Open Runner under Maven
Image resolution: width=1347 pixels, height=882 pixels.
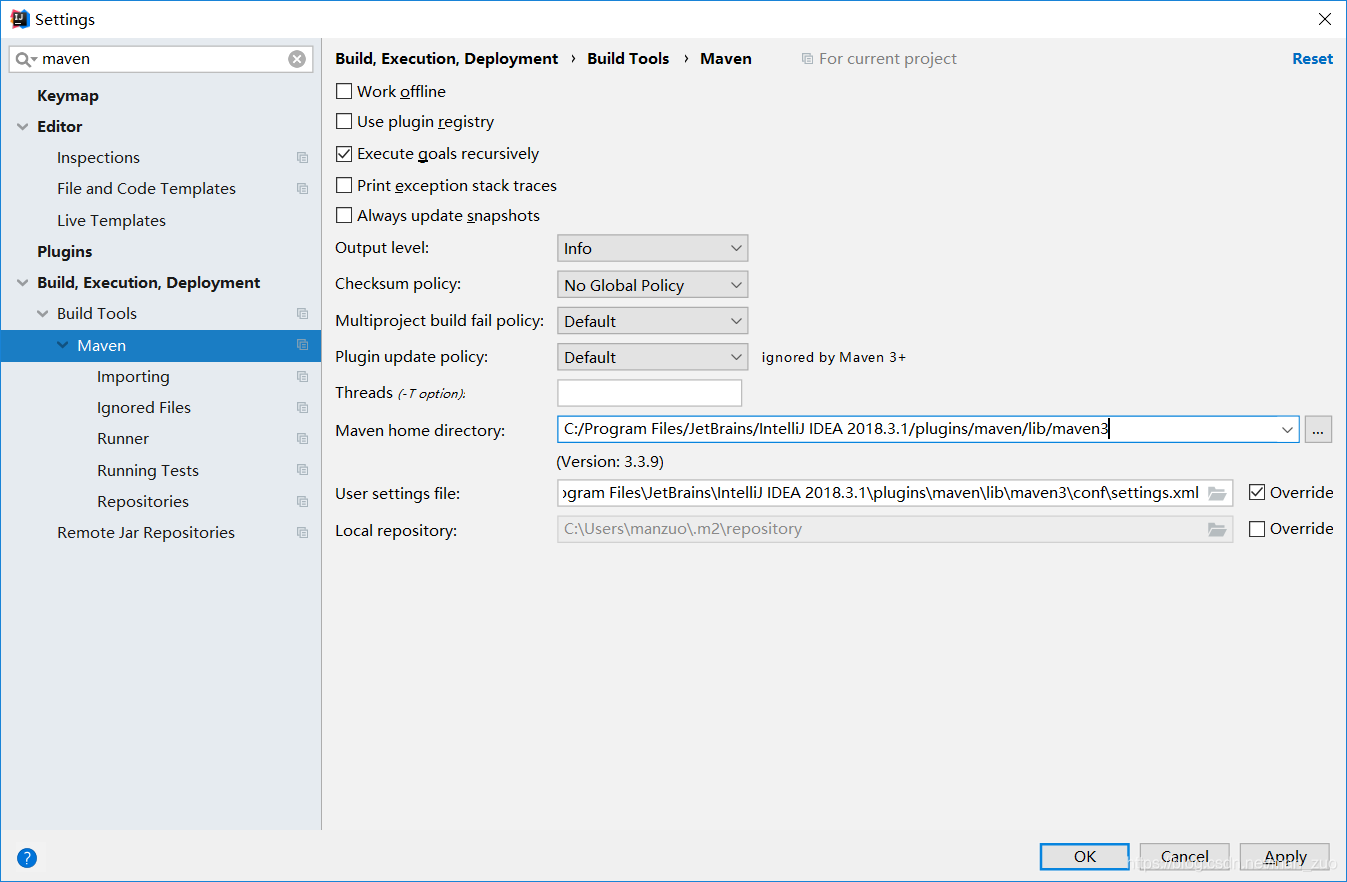(123, 439)
